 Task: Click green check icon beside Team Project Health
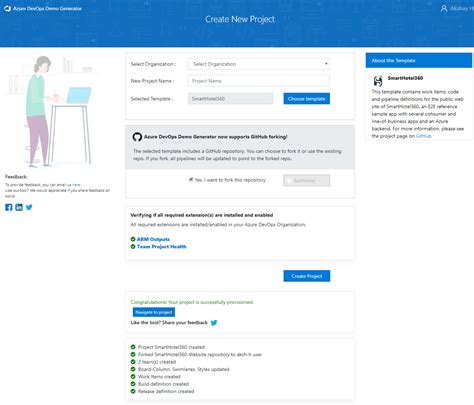pos(133,247)
